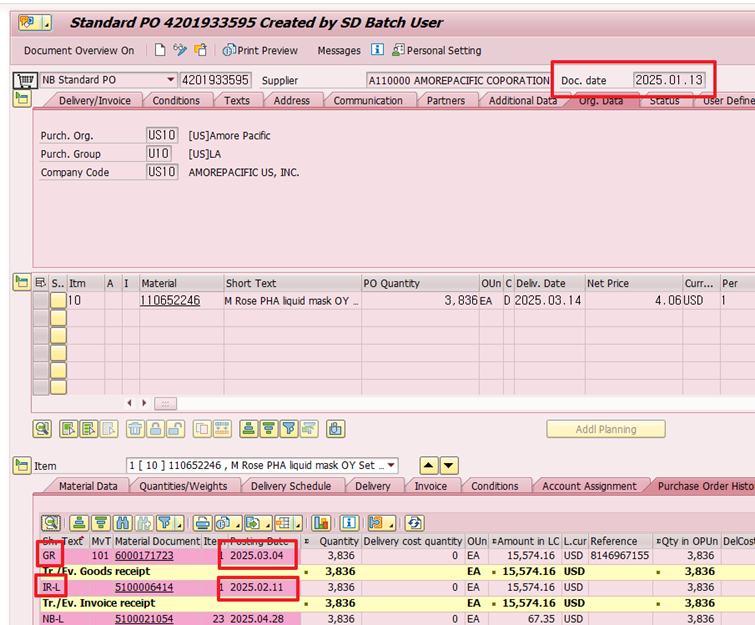Click Document Overview On
Image resolution: width=755 pixels, height=625 pixels.
coord(79,51)
